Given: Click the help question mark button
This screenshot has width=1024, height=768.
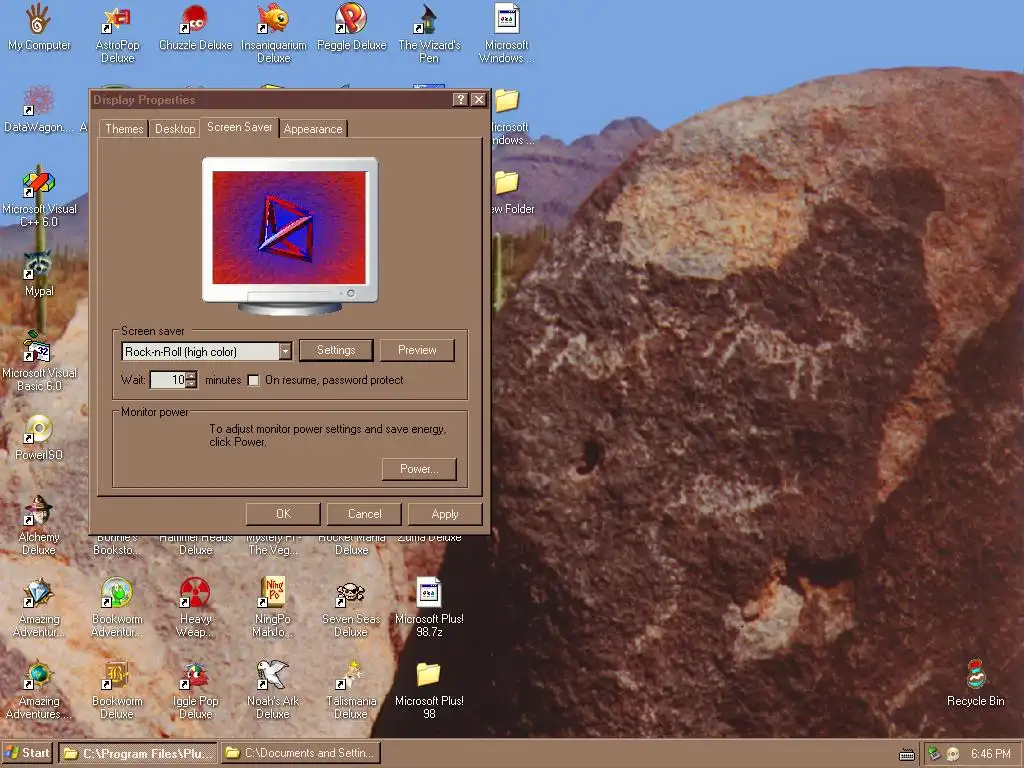Looking at the screenshot, I should 460,99.
